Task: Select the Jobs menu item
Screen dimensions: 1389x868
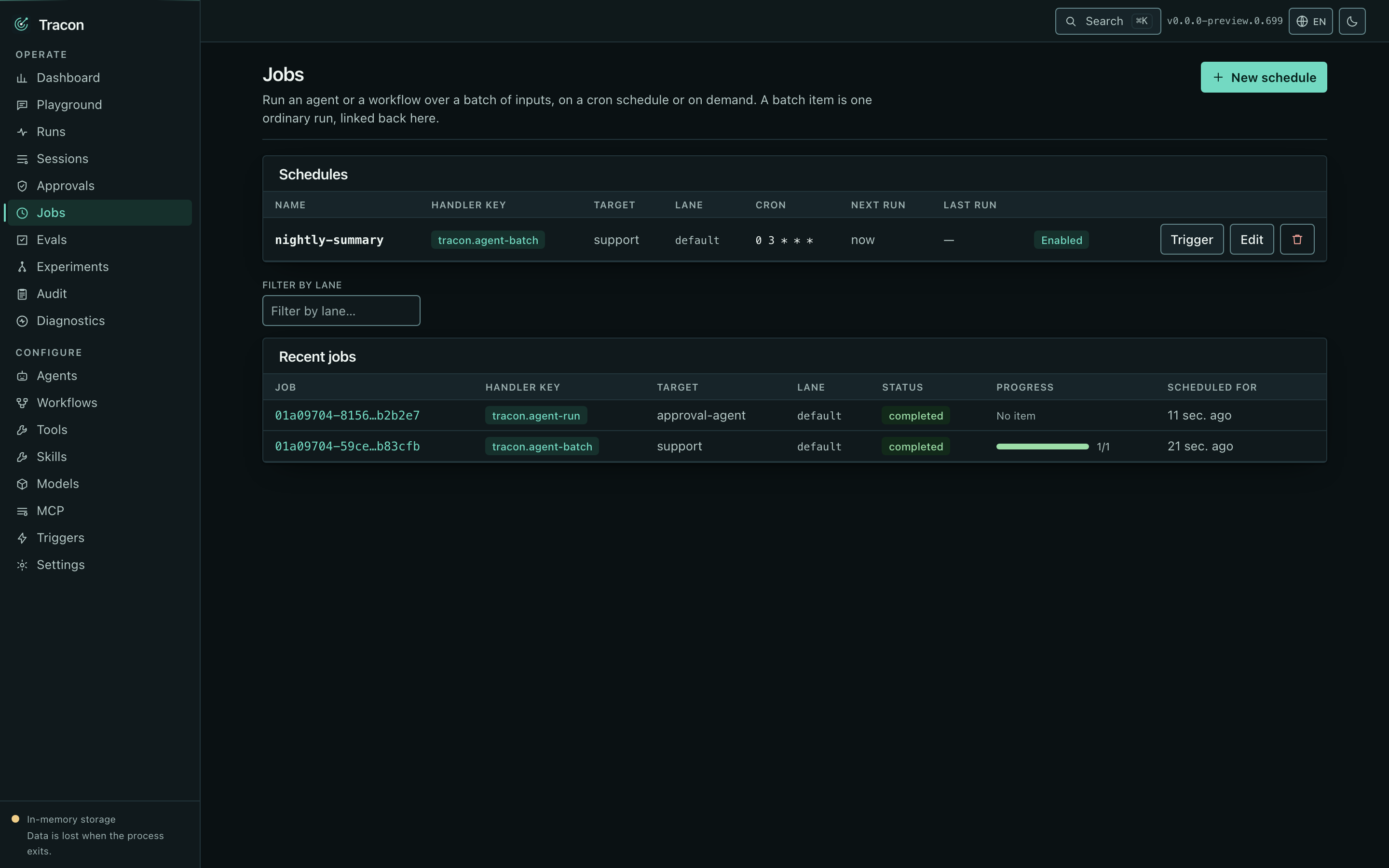Action: pyautogui.click(x=99, y=212)
